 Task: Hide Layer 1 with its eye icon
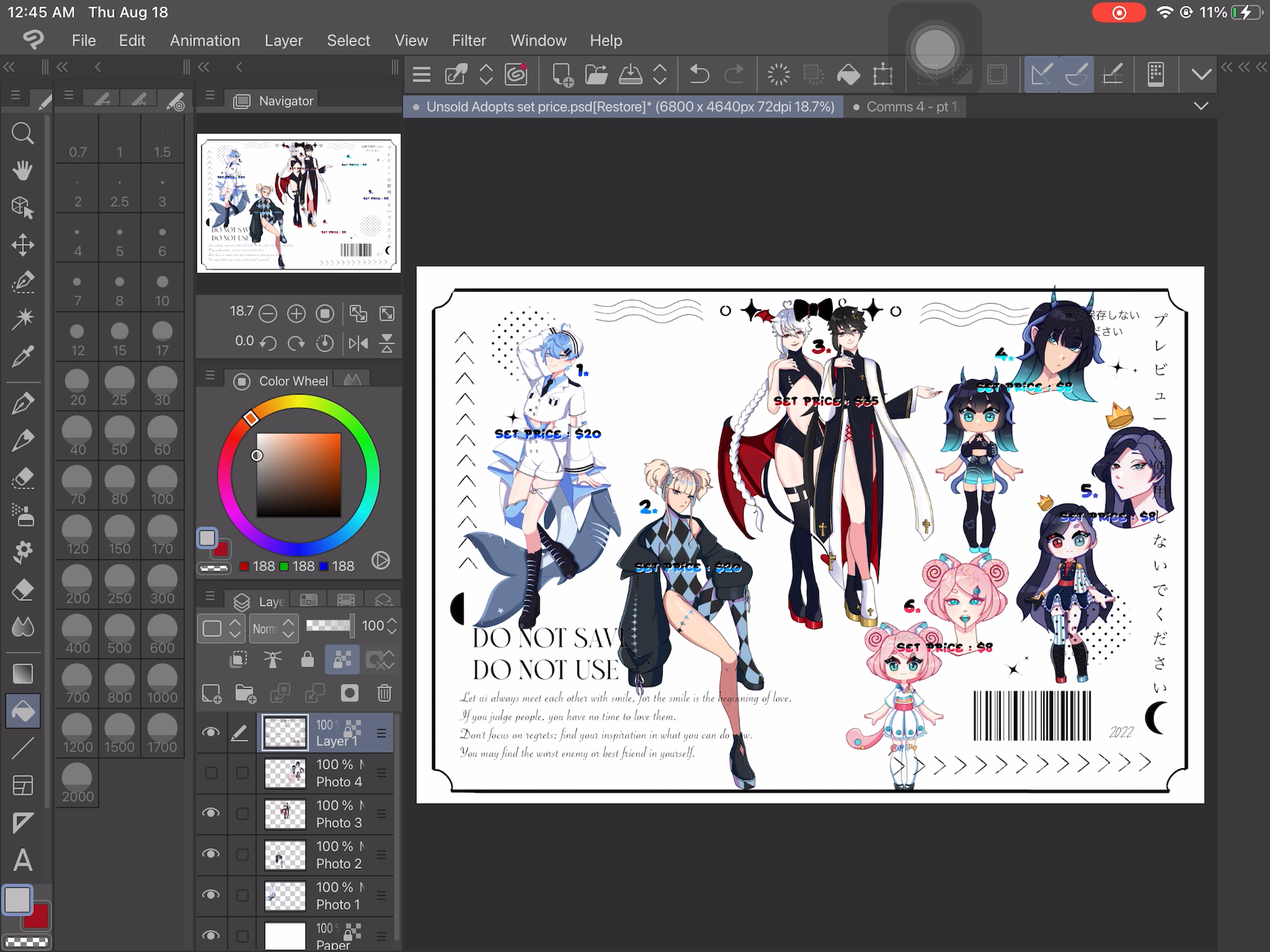click(211, 732)
